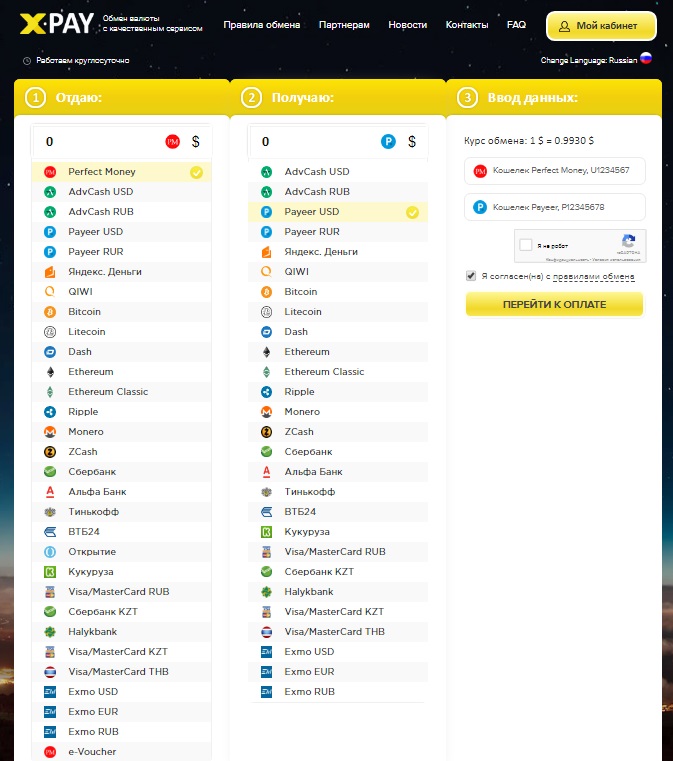Select Perfect Money in the Отдаю list
Viewport: 673px width, 761px height.
click(x=121, y=172)
